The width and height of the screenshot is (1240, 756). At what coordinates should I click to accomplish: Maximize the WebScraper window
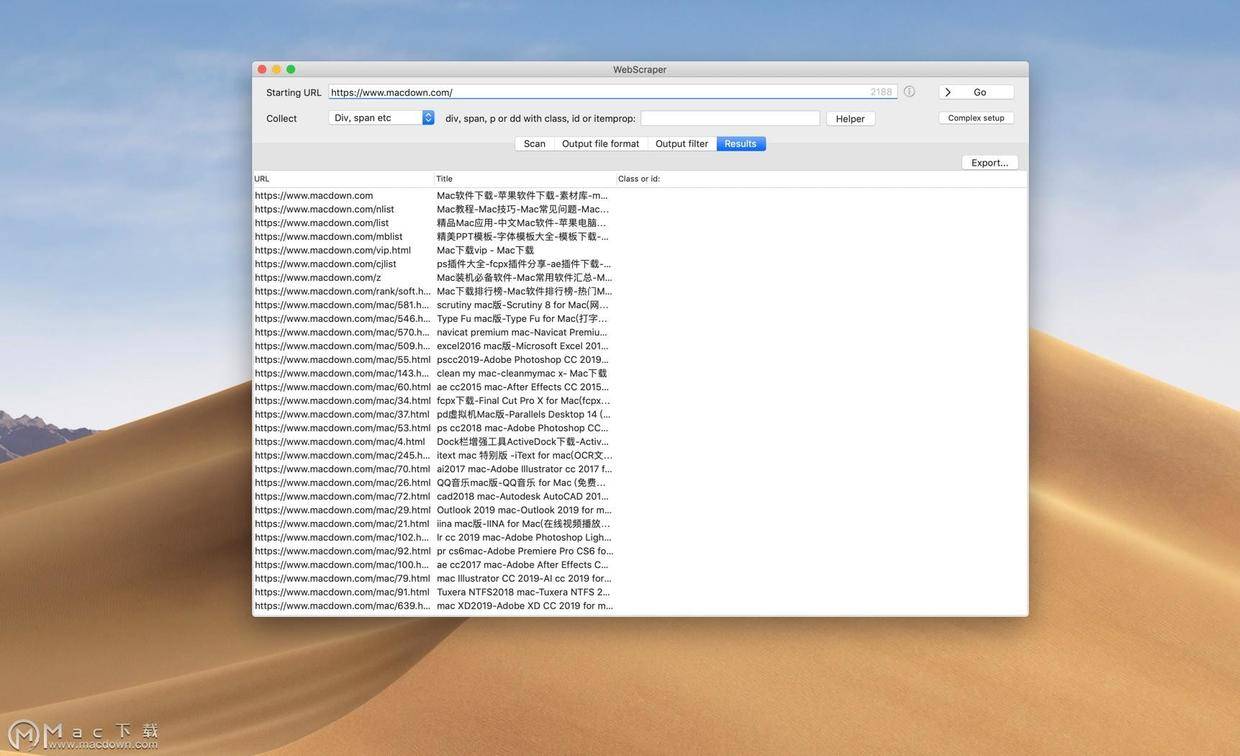coord(291,69)
